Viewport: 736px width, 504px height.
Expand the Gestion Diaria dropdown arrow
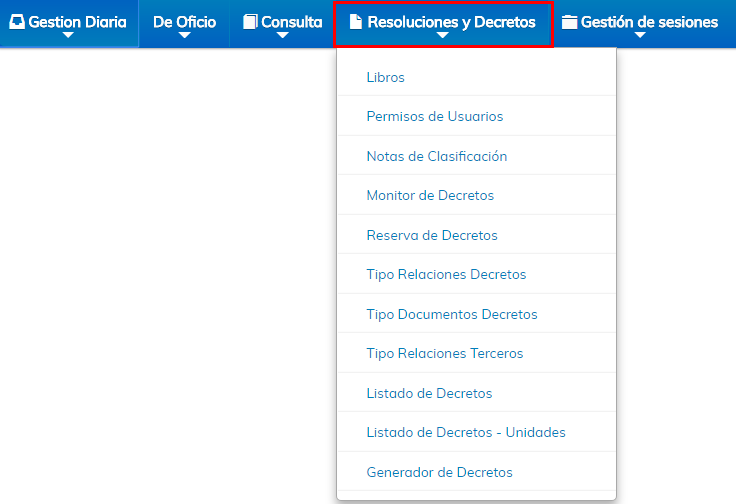click(x=68, y=35)
